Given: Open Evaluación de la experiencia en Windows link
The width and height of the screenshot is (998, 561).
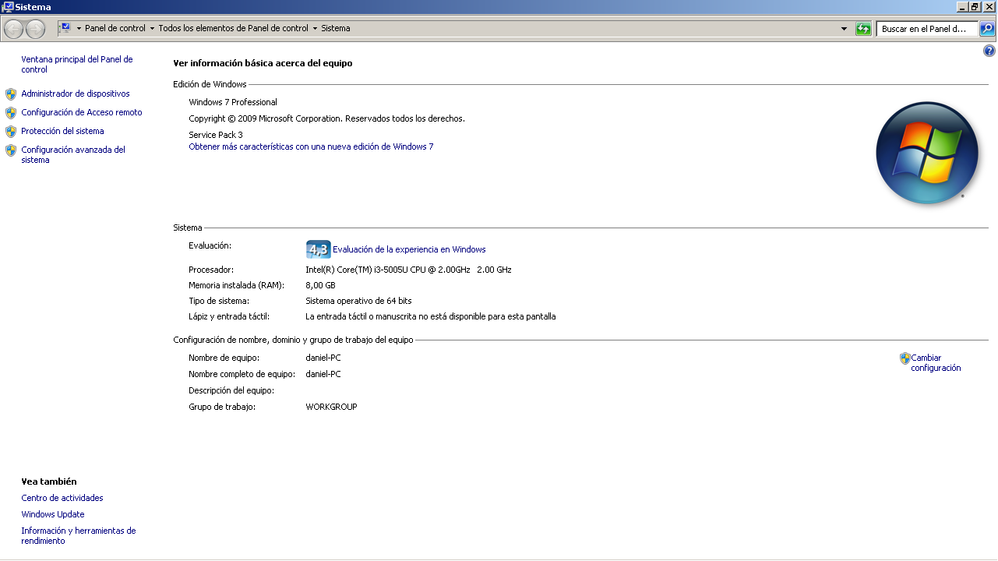Looking at the screenshot, I should tap(409, 250).
